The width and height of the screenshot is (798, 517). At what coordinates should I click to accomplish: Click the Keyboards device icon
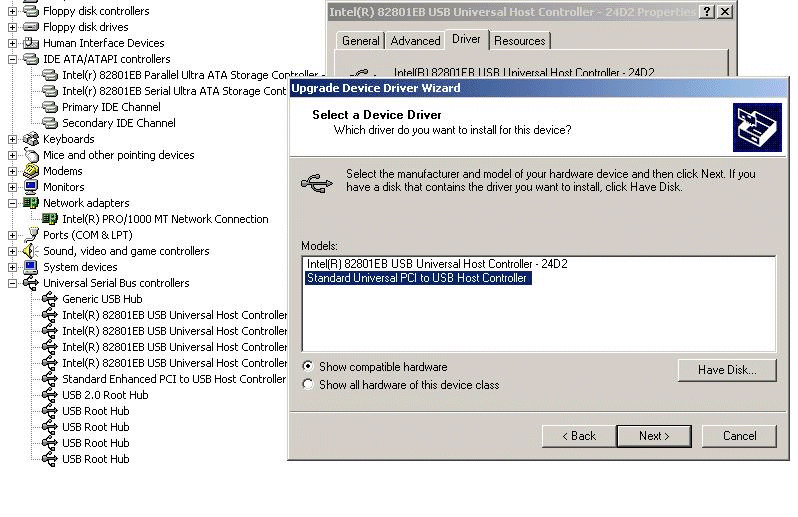coord(30,139)
